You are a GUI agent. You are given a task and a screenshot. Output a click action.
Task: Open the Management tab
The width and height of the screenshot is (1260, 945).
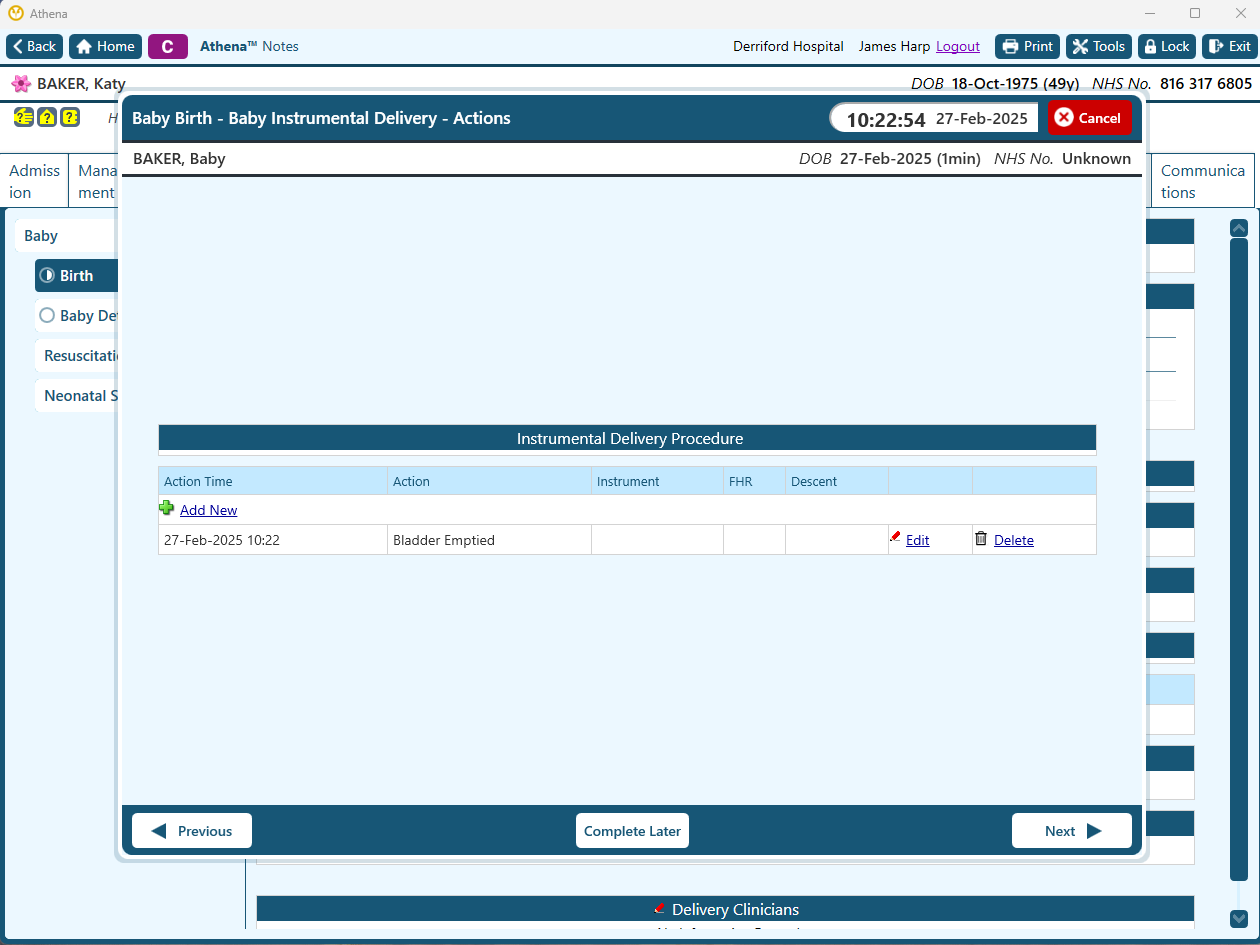point(96,181)
